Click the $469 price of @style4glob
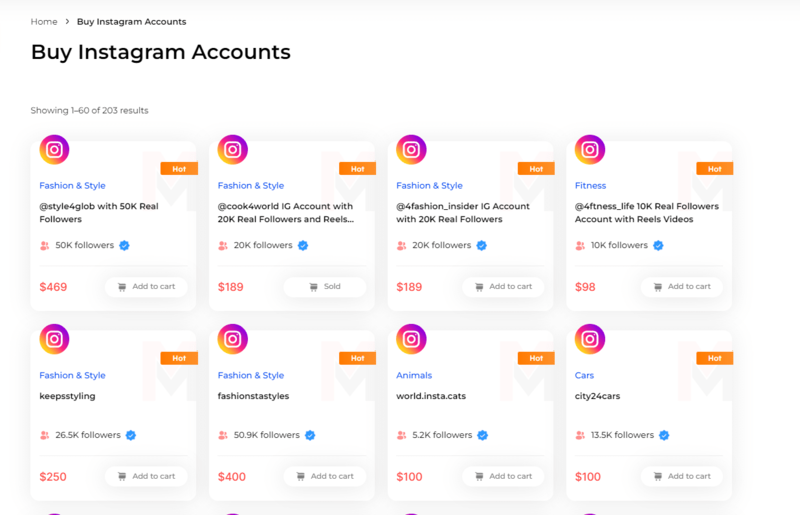This screenshot has width=800, height=515. click(53, 287)
